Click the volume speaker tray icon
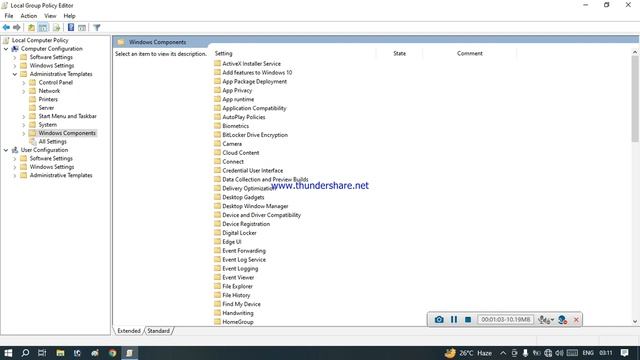This screenshot has height=360, width=640. click(x=559, y=353)
